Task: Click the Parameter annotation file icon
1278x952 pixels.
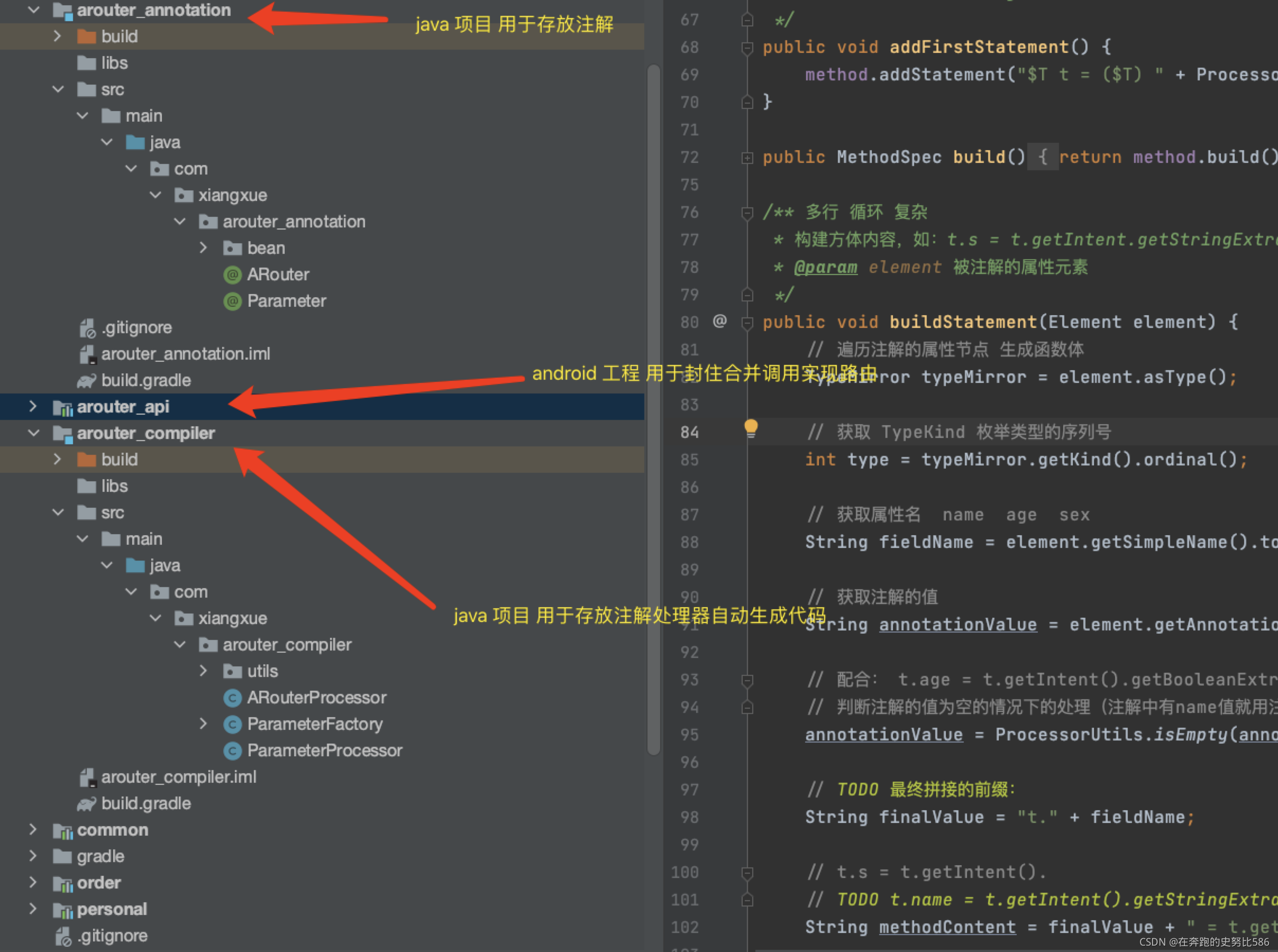Action: click(x=232, y=301)
